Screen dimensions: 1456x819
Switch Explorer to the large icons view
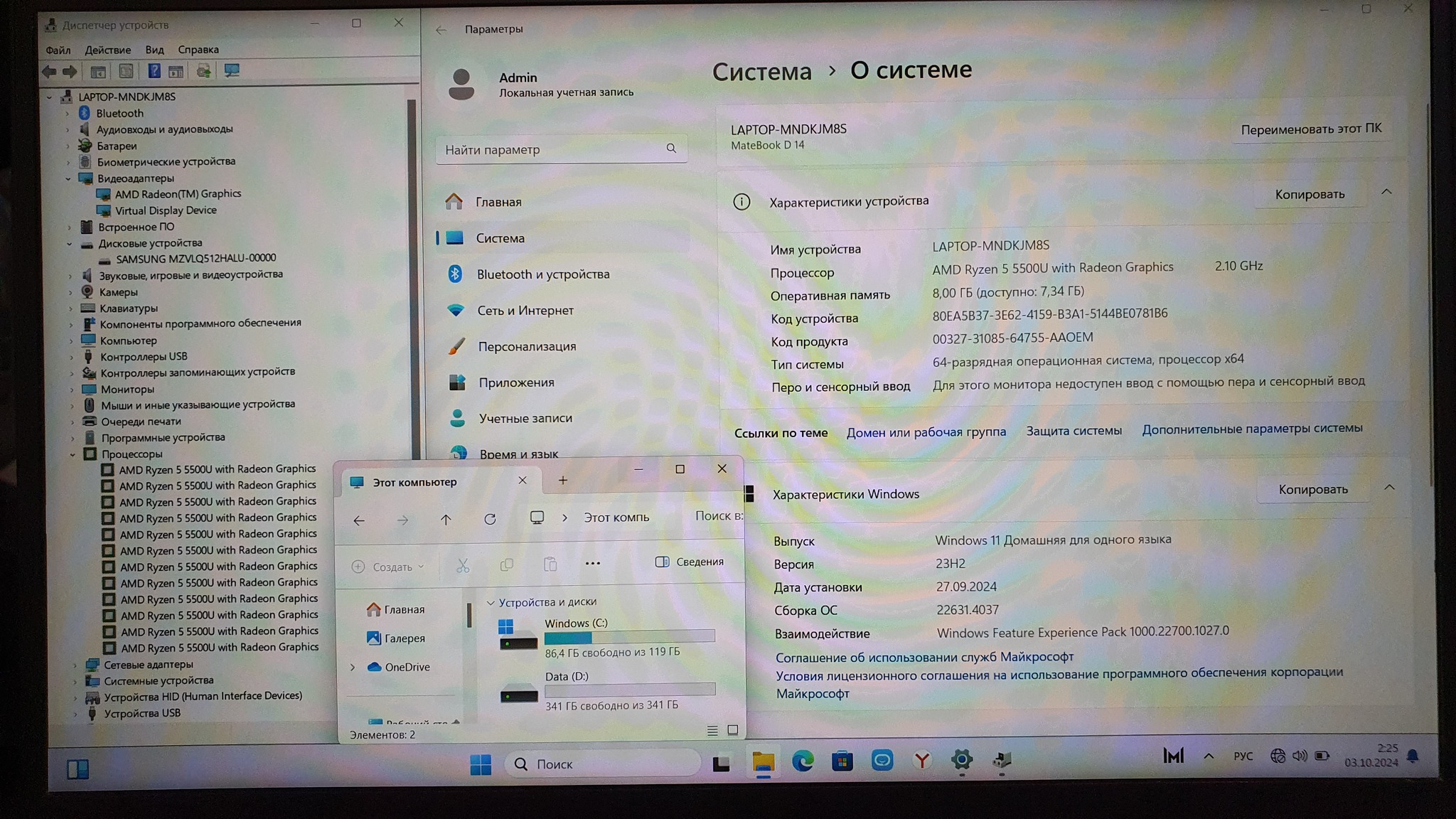(733, 730)
